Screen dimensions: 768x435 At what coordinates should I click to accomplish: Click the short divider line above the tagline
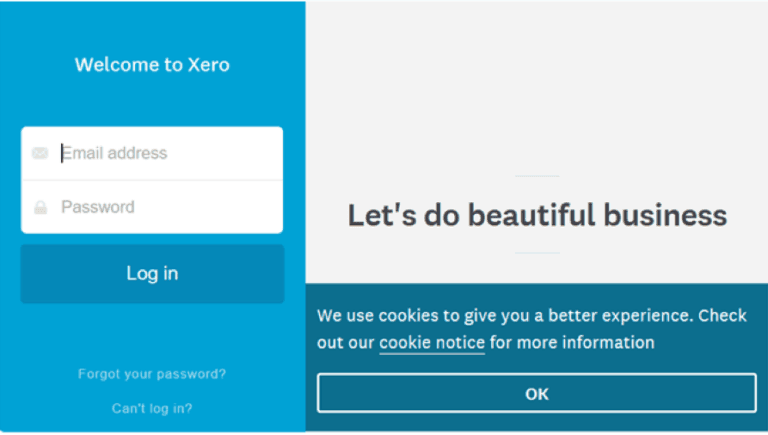point(537,176)
